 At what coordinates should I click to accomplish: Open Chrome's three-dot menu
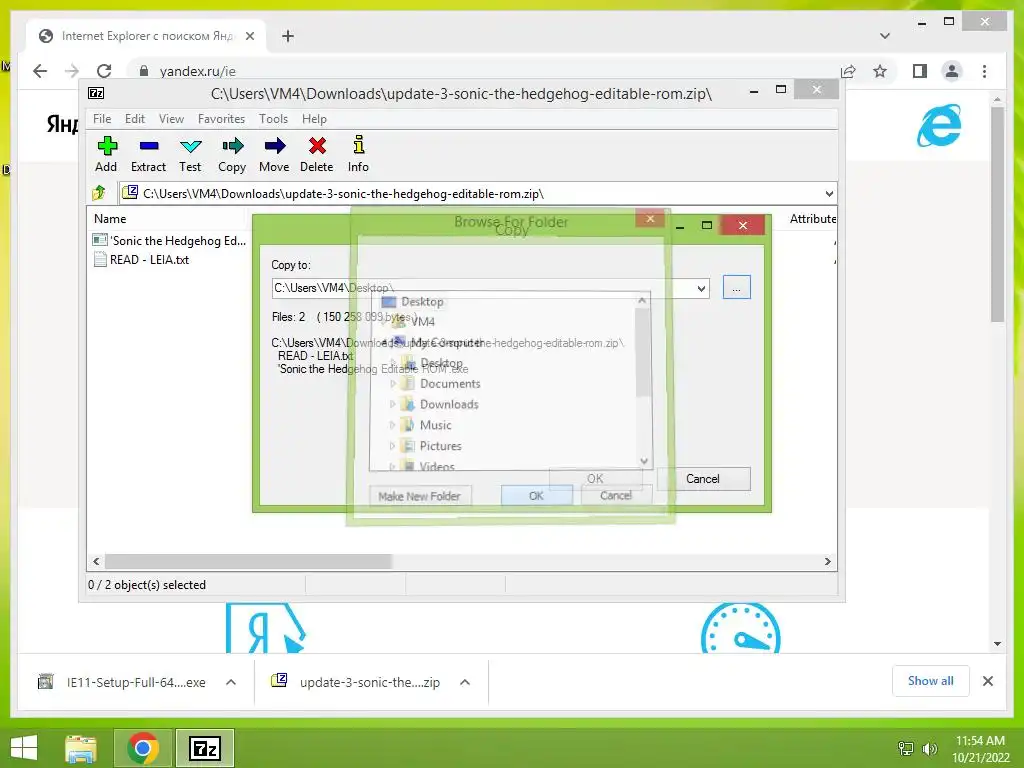(x=984, y=71)
